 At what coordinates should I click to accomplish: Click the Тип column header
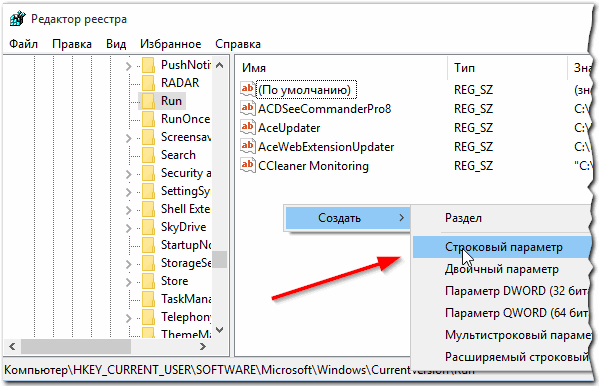465,68
